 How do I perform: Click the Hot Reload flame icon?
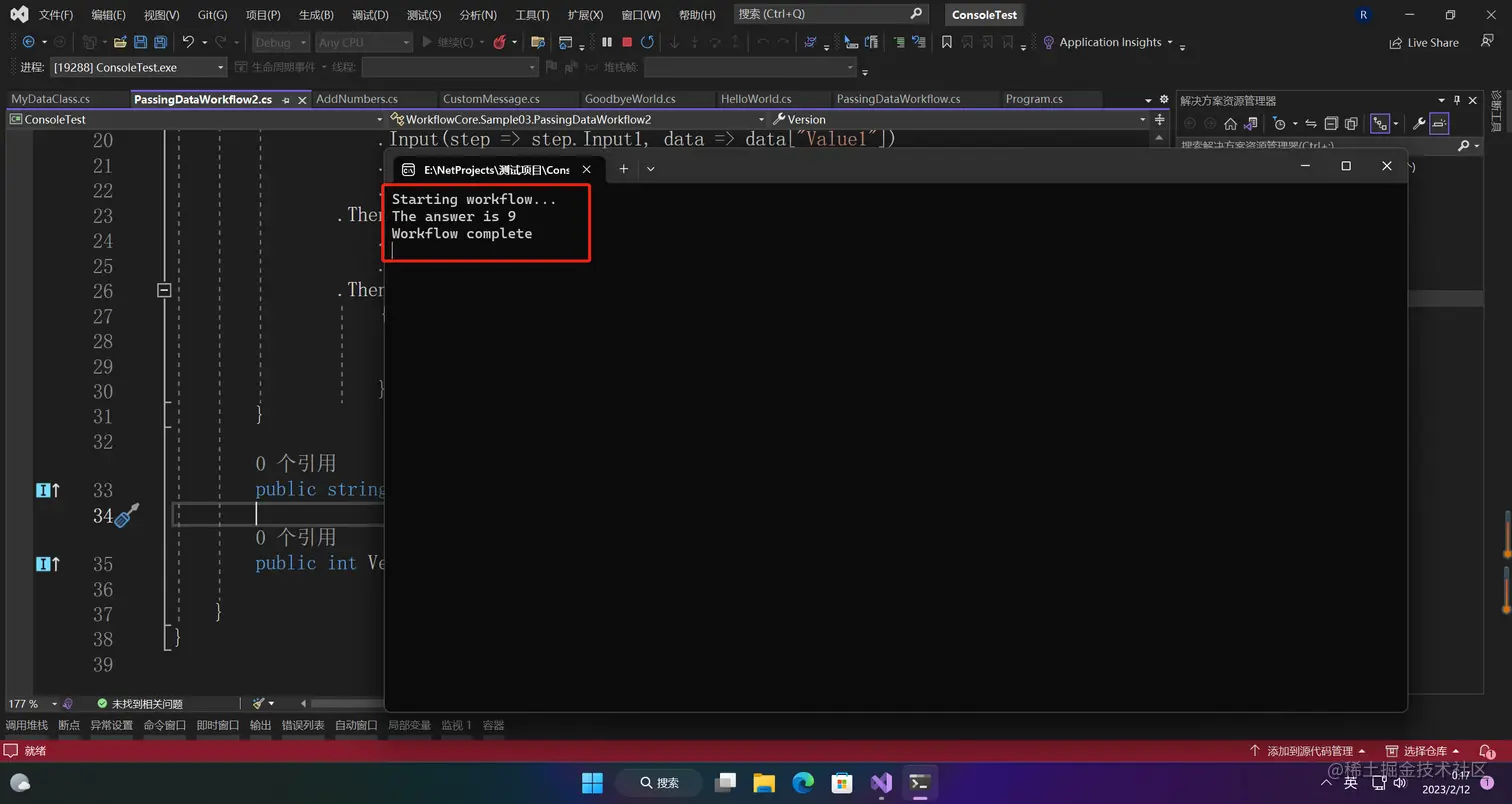499,42
